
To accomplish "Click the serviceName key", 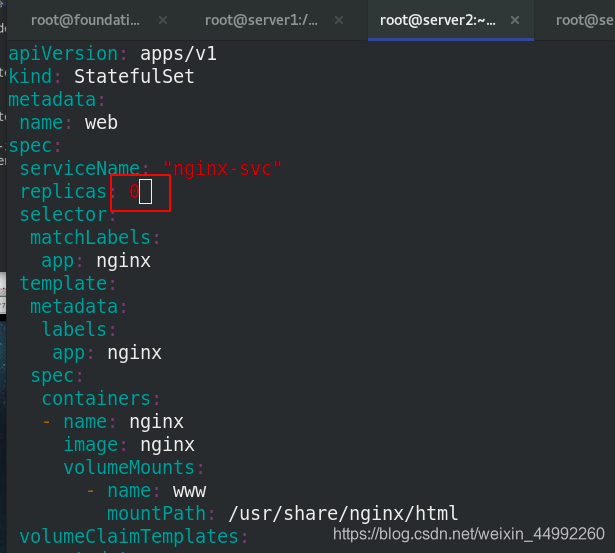I will [x=80, y=169].
